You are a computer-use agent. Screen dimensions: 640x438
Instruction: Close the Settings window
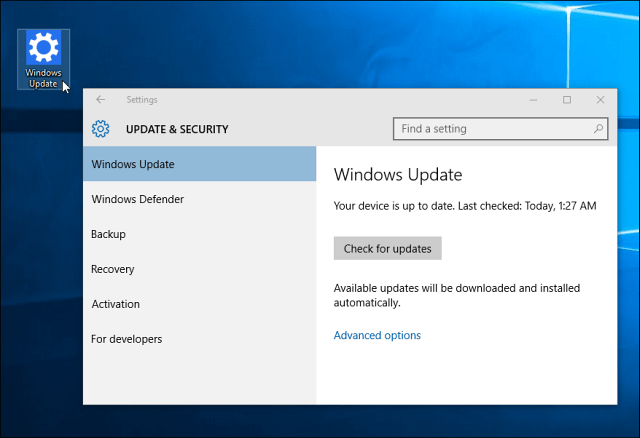pyautogui.click(x=600, y=100)
